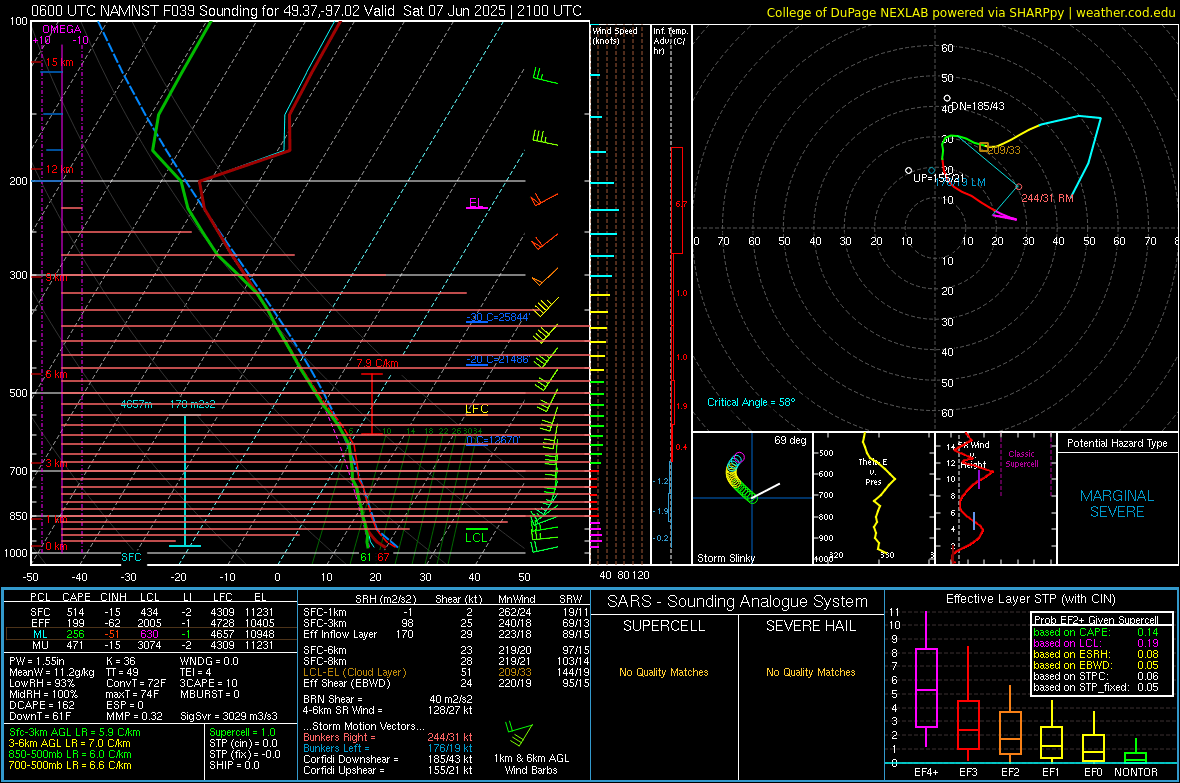Click the based on STP_fixed: 0.05 line

pos(1096,687)
